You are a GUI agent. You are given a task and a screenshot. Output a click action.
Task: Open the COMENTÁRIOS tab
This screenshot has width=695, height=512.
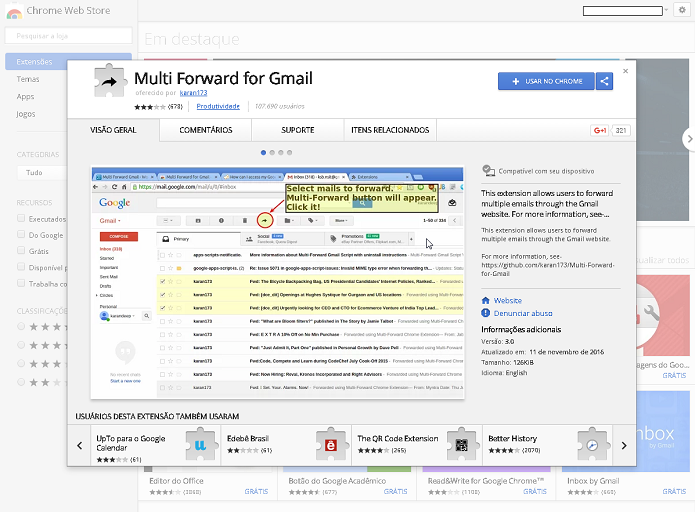[206, 130]
